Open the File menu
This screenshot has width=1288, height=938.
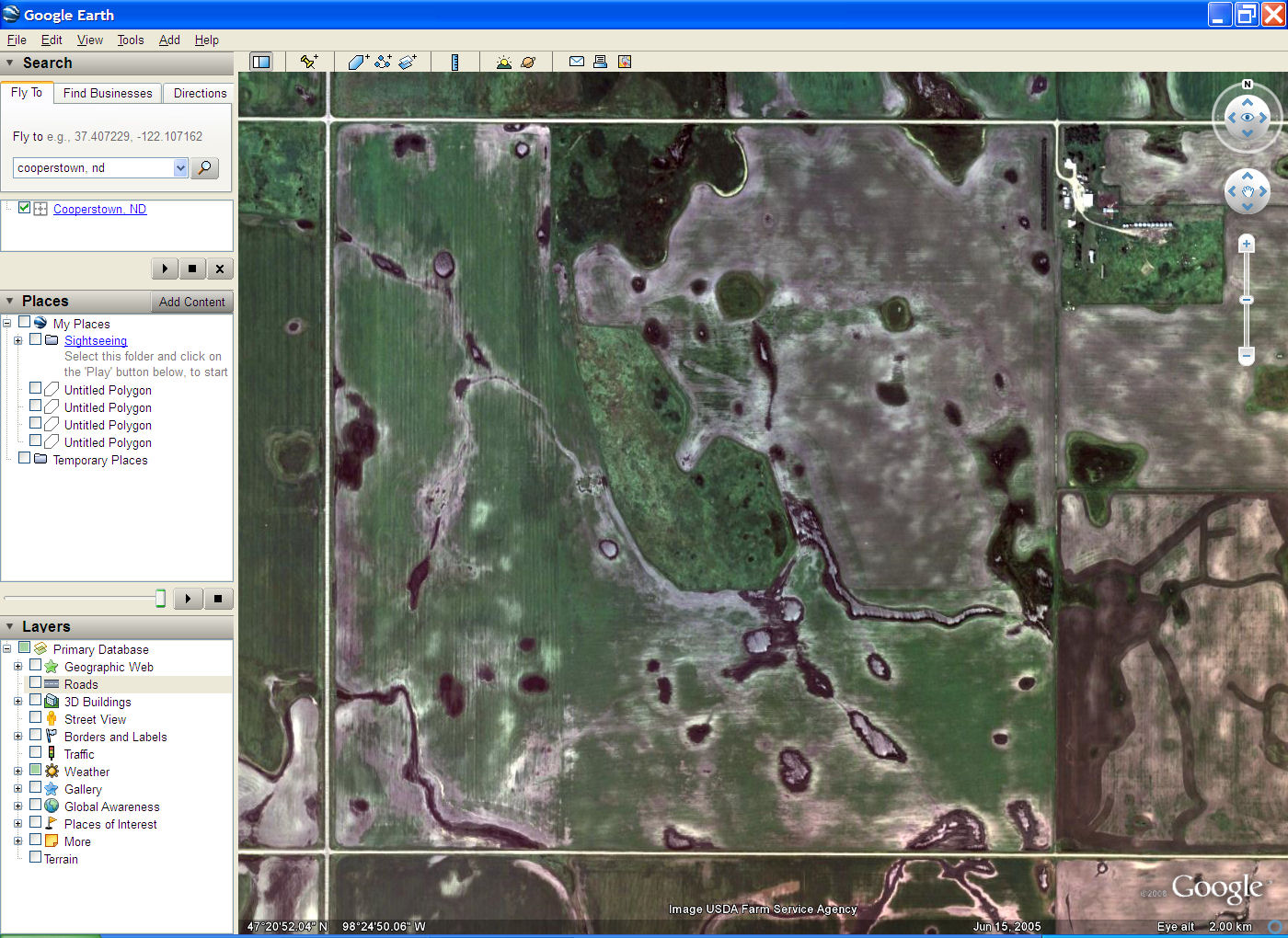(17, 40)
